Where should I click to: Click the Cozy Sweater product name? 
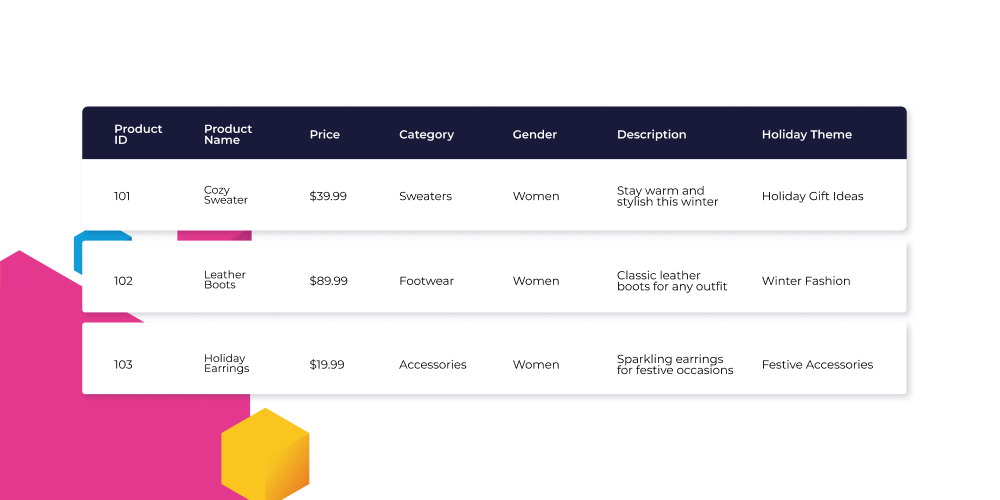click(x=226, y=195)
